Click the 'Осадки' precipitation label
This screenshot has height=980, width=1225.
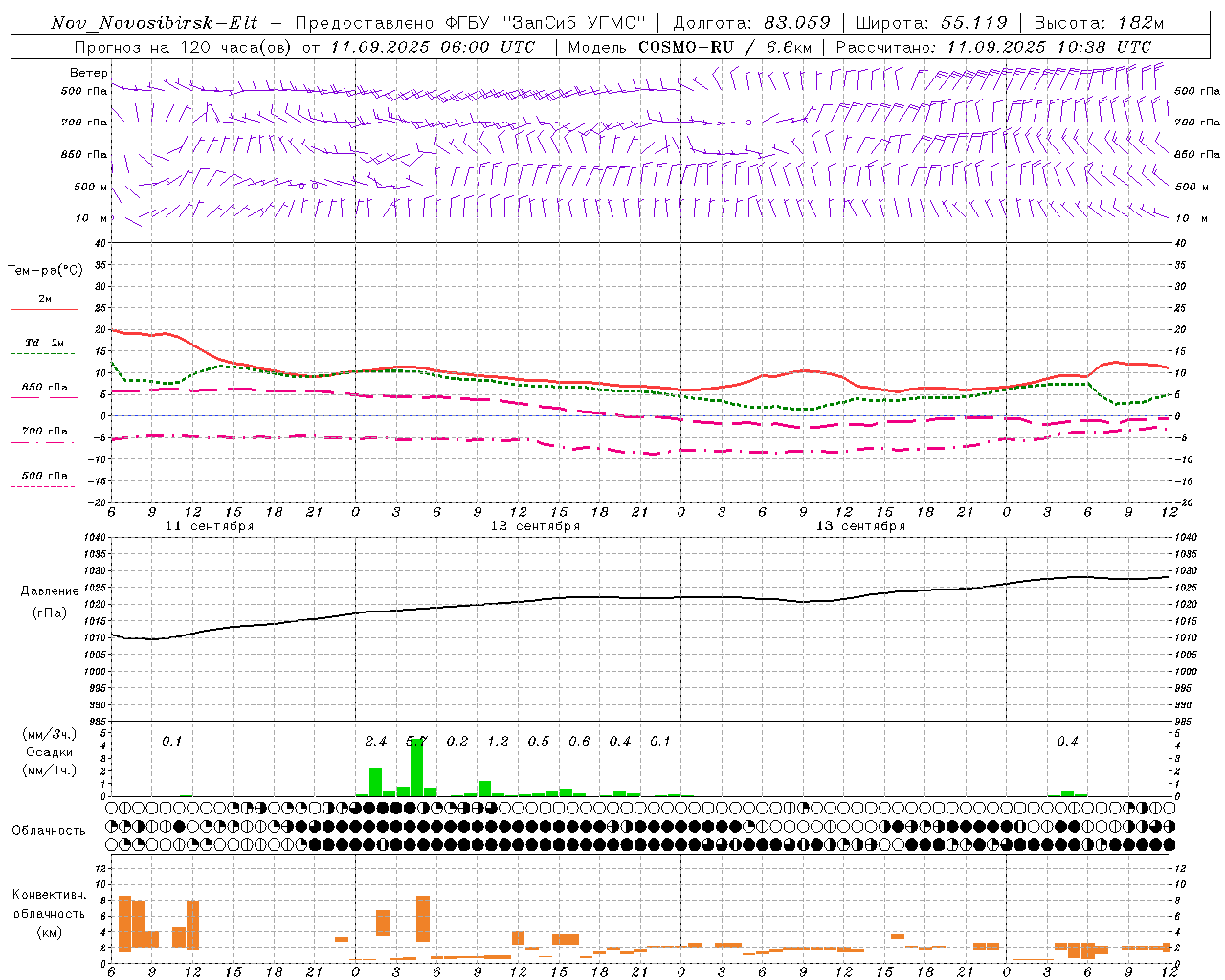point(50,752)
